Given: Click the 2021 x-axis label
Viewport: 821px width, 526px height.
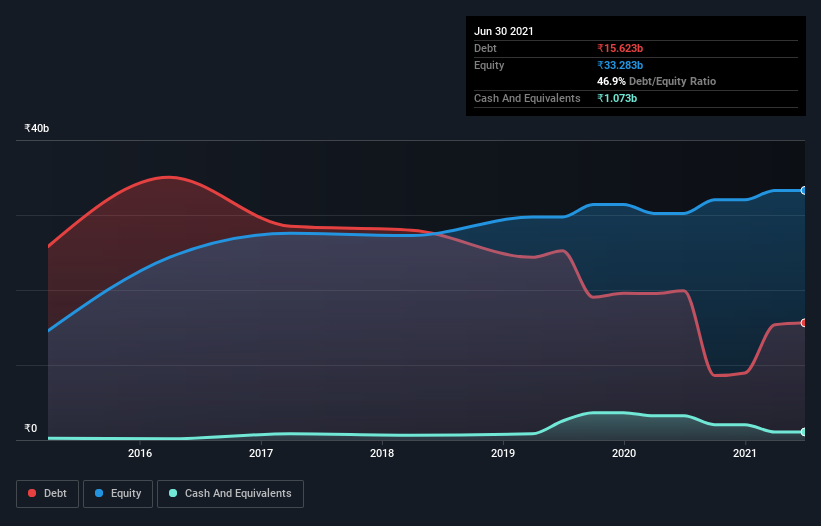Looking at the screenshot, I should tap(745, 453).
